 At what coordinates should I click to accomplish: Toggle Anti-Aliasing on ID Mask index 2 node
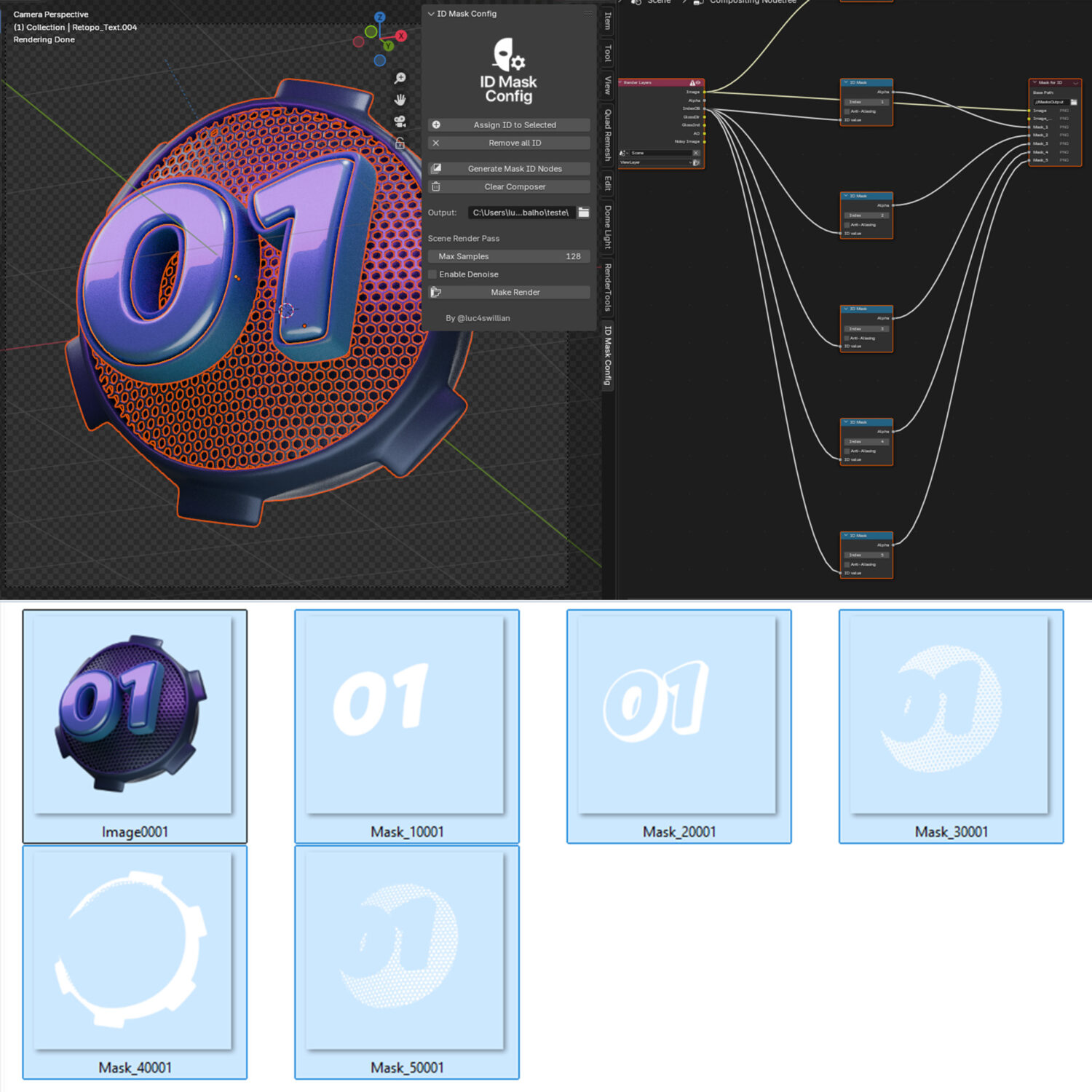click(x=847, y=225)
